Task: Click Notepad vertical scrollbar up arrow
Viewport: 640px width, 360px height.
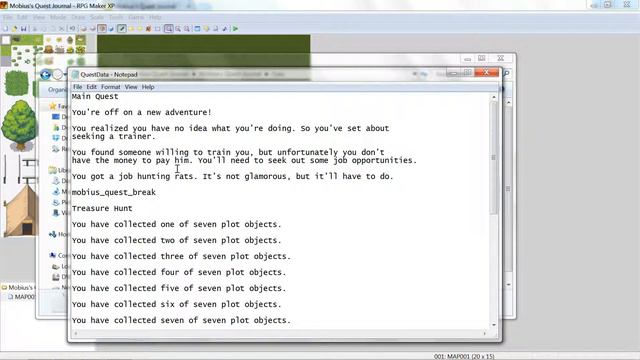Action: click(494, 97)
